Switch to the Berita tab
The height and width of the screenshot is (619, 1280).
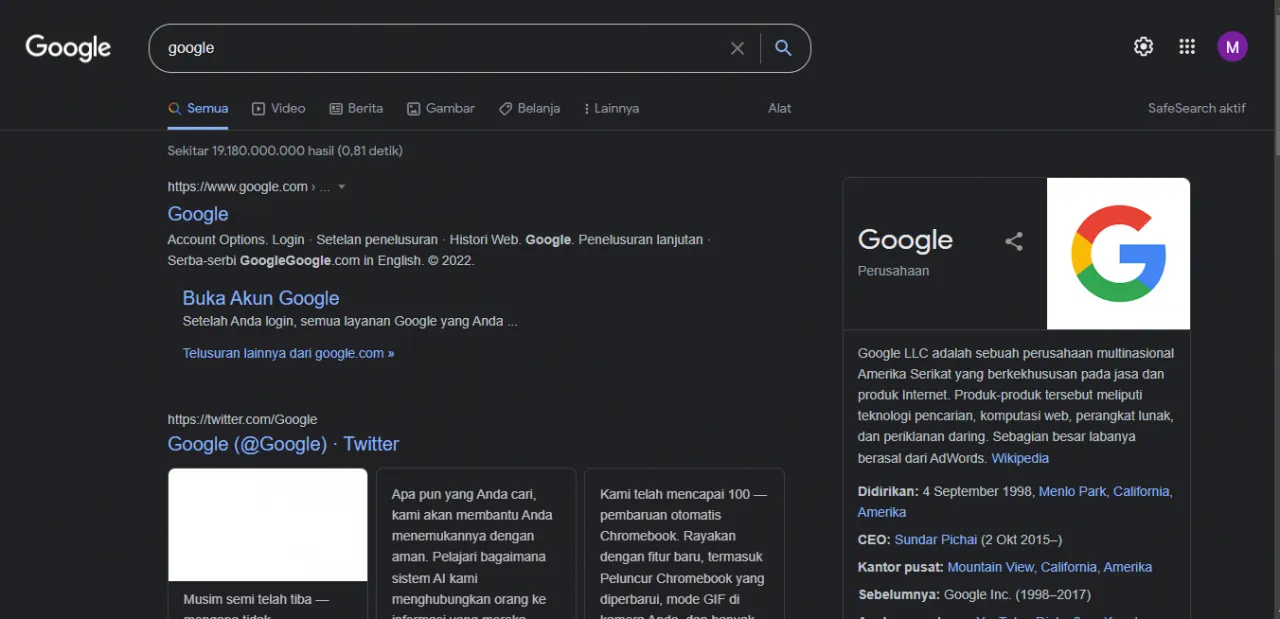[x=357, y=108]
